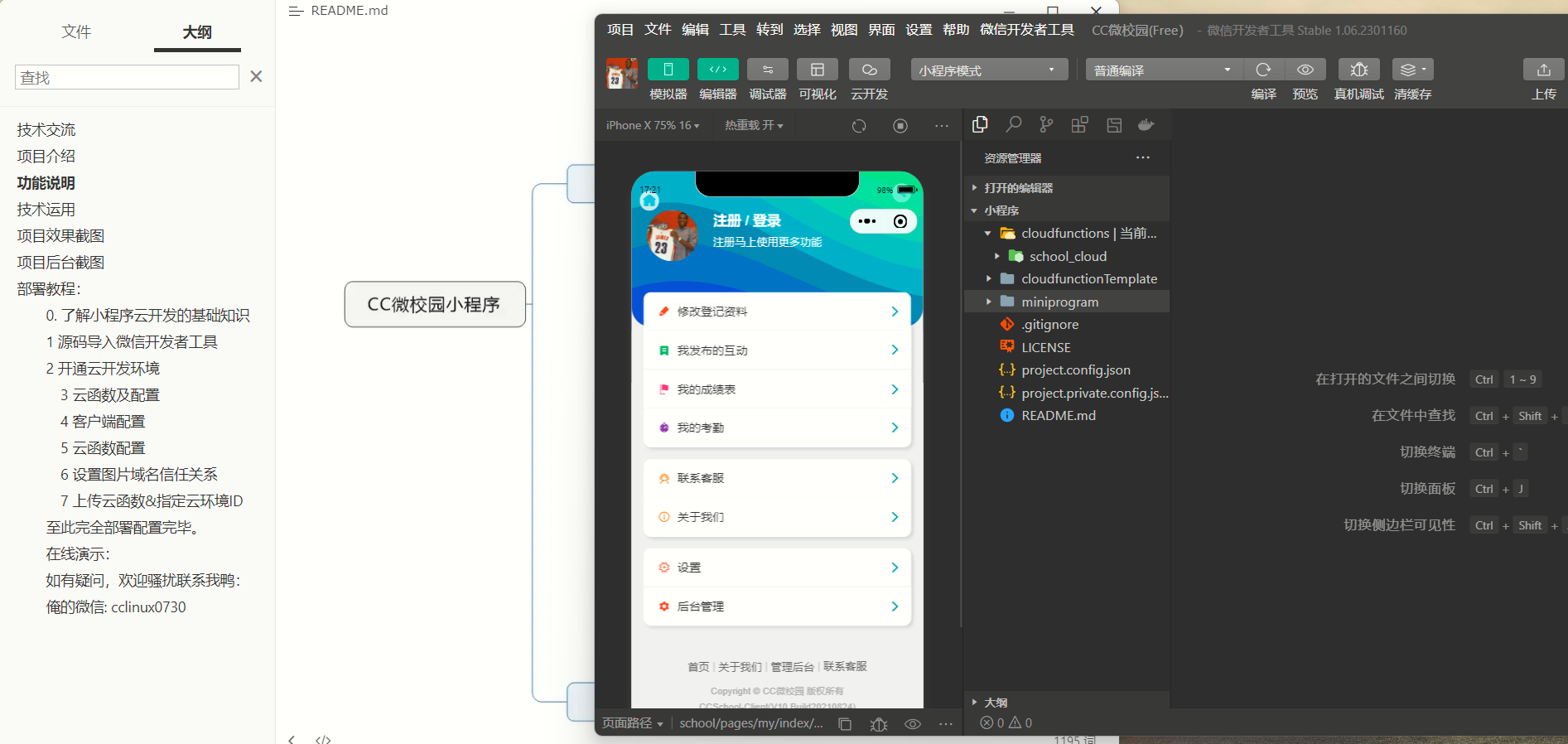The width and height of the screenshot is (1568, 744).
Task: Expand the cloudfunctionTemplate folder
Action: 1067,279
